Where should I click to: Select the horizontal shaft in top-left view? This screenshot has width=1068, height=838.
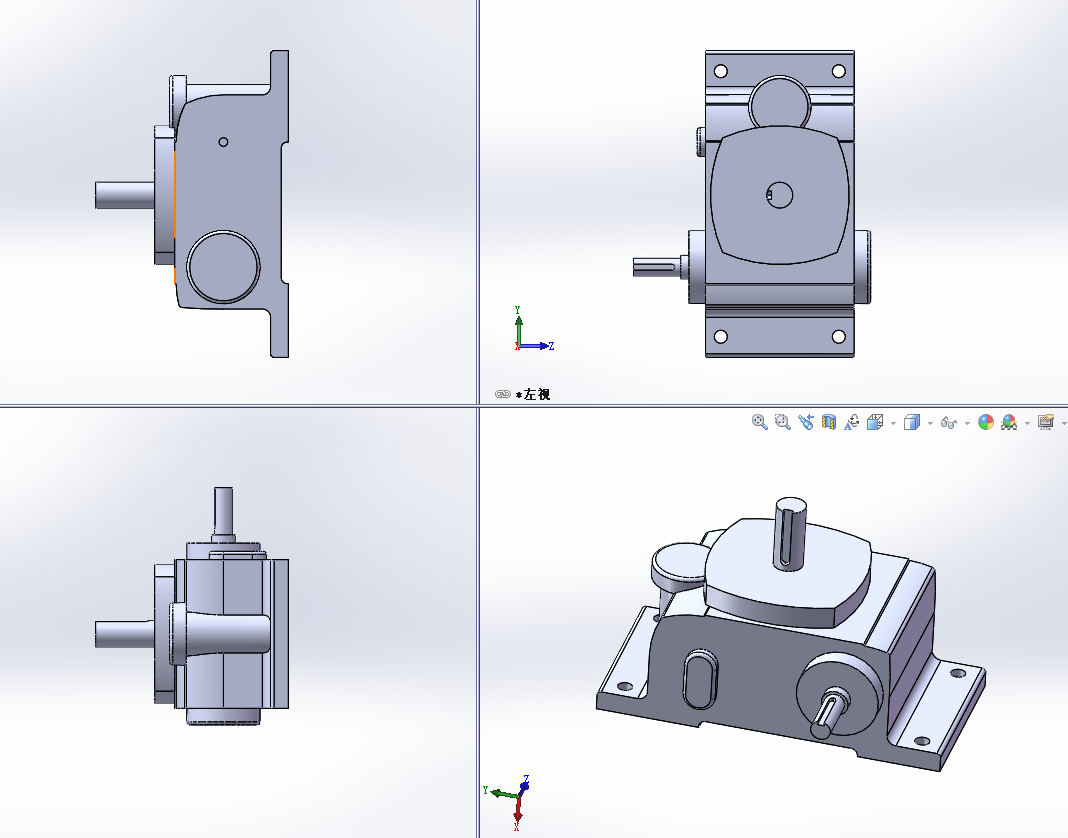click(x=125, y=196)
